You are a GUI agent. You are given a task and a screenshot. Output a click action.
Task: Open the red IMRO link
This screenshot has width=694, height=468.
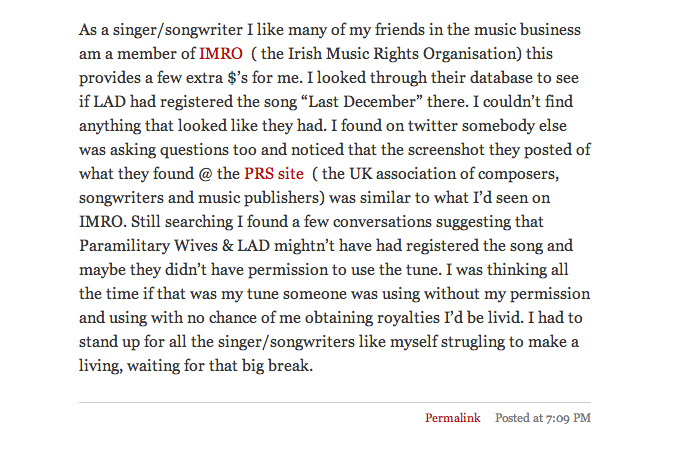point(220,53)
